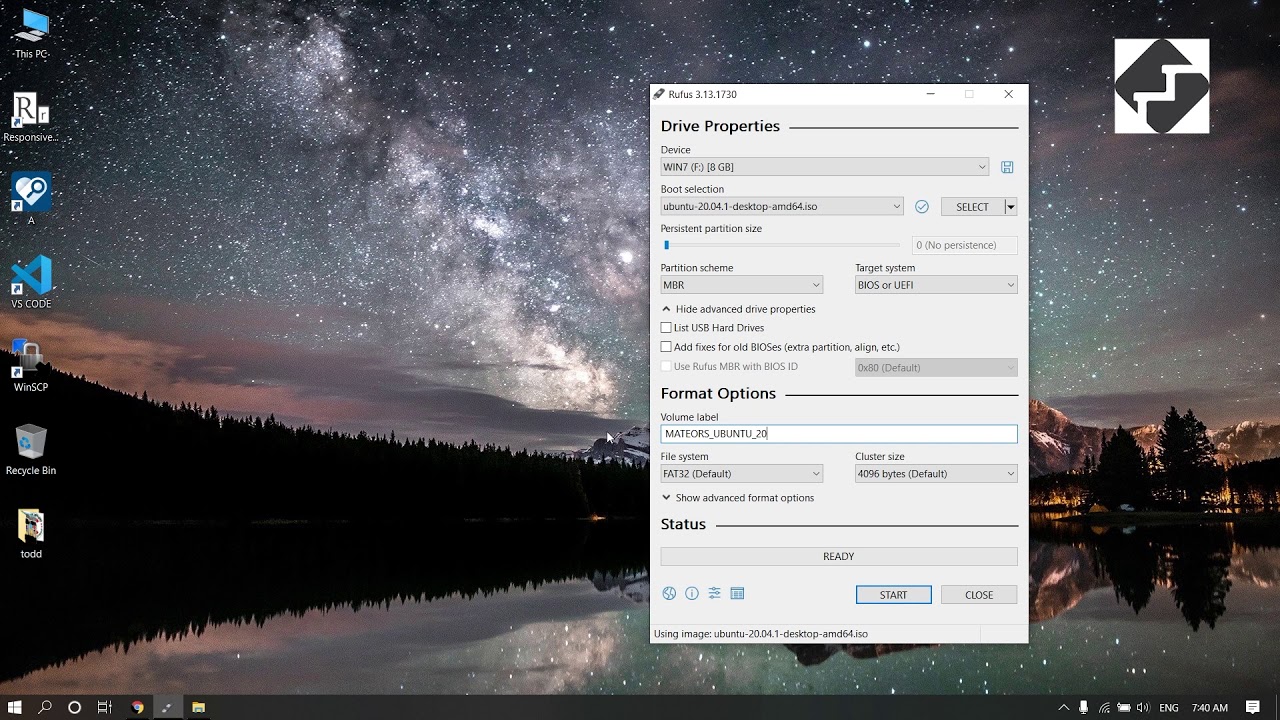Open the todd archive file
This screenshot has width=1280, height=720.
31,533
